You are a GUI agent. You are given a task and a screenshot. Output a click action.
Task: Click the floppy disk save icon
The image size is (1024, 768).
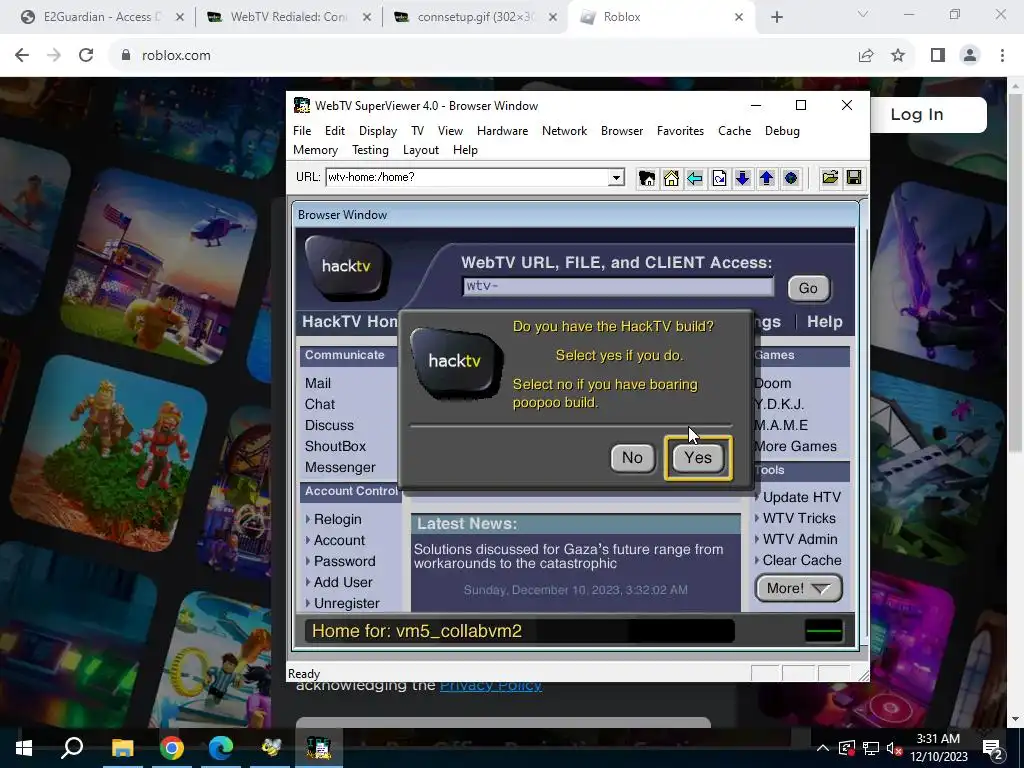854,178
